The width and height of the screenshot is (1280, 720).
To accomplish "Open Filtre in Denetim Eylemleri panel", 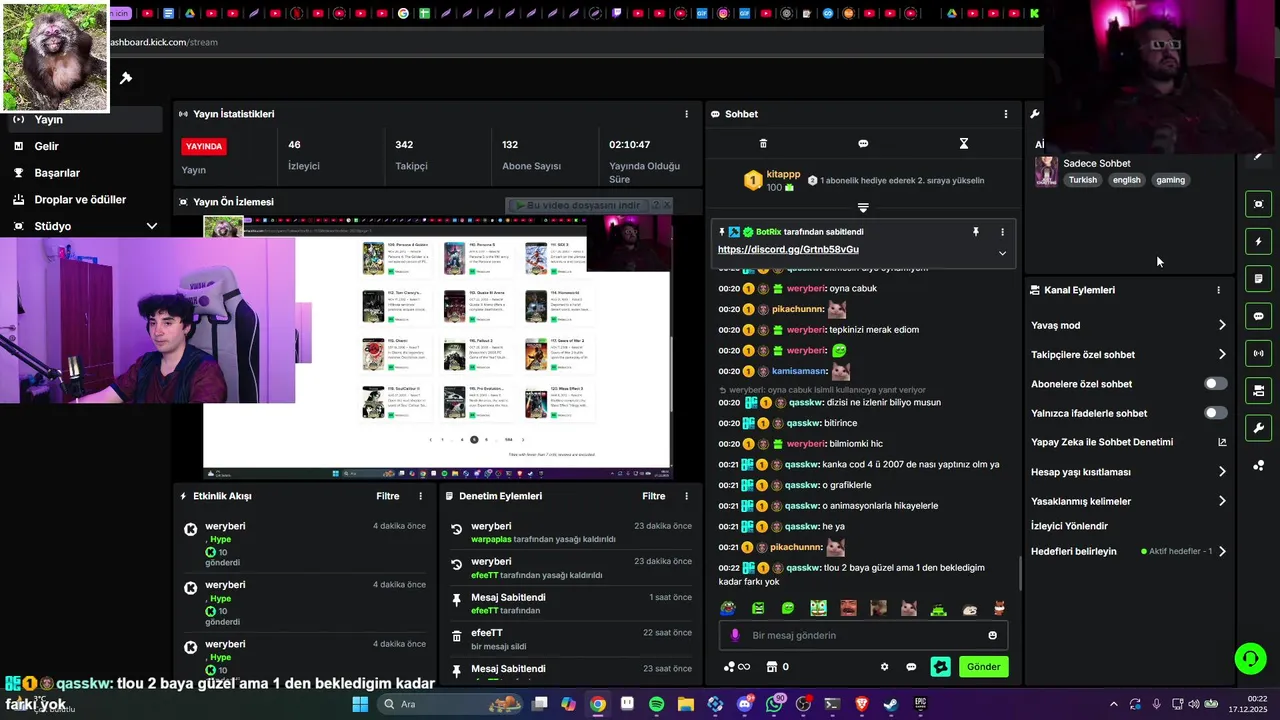I will (654, 496).
